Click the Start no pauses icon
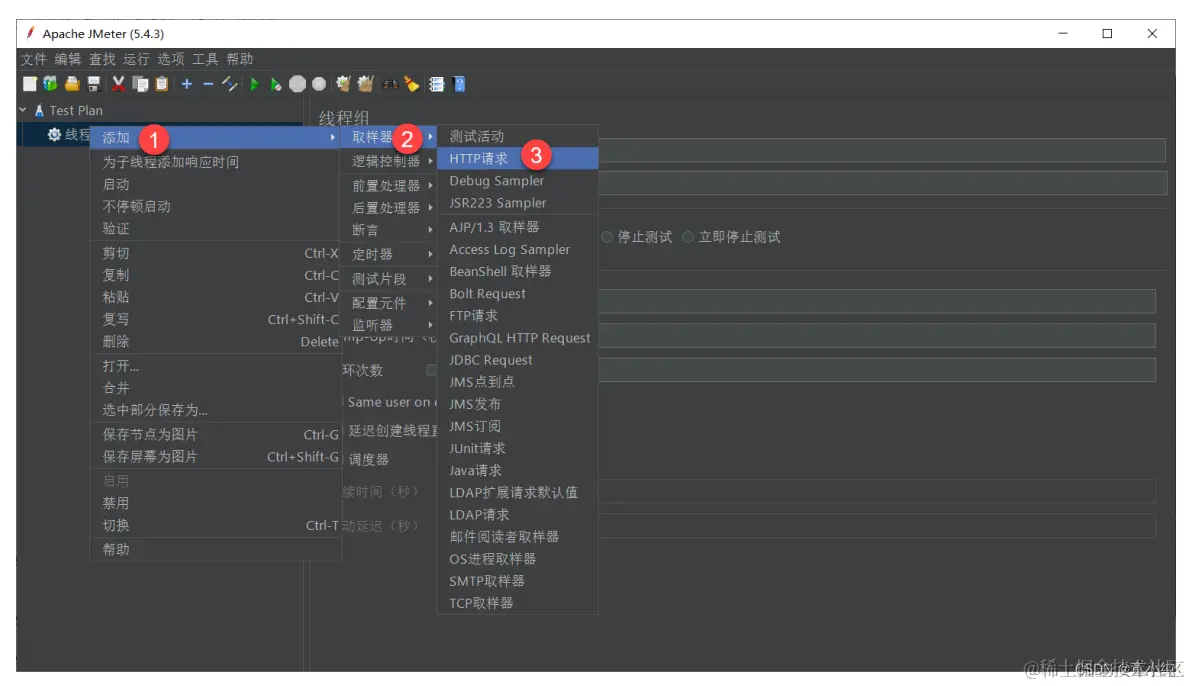1191x686 pixels. click(x=276, y=84)
